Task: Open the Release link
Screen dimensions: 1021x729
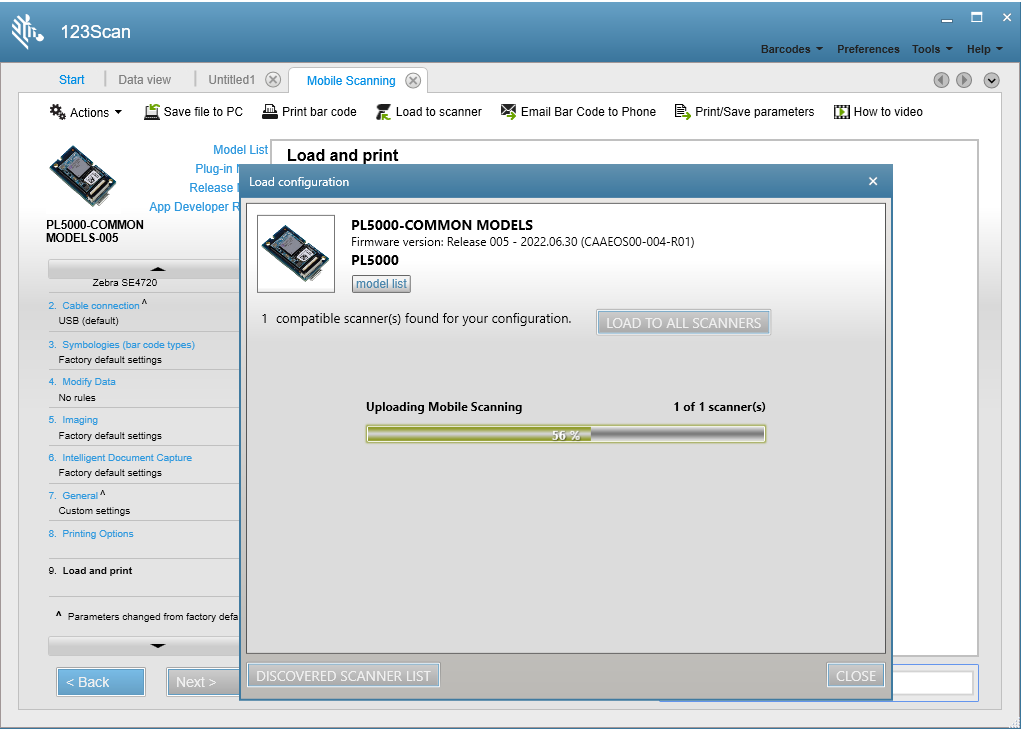Action: click(214, 187)
